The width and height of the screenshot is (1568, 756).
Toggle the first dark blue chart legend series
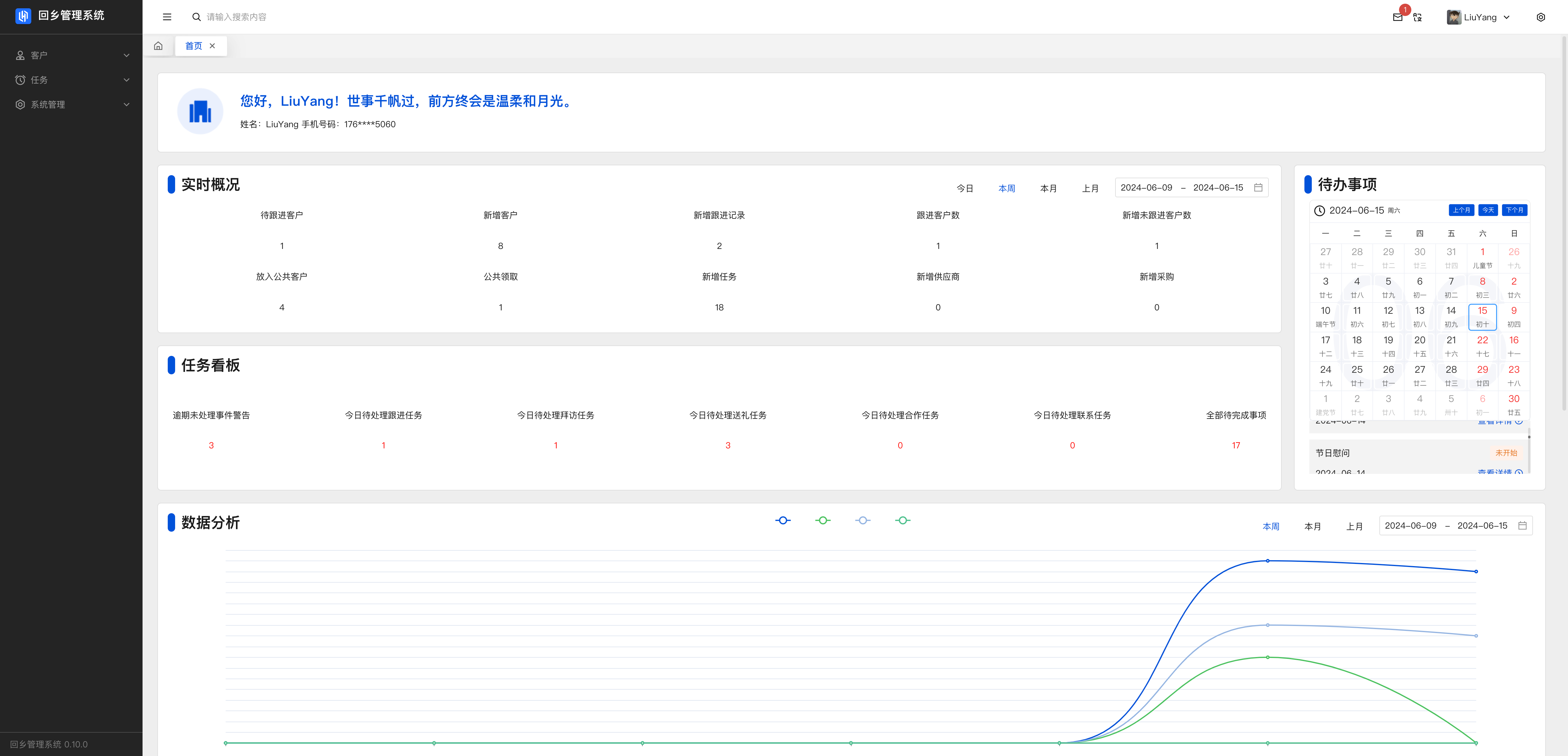point(783,520)
